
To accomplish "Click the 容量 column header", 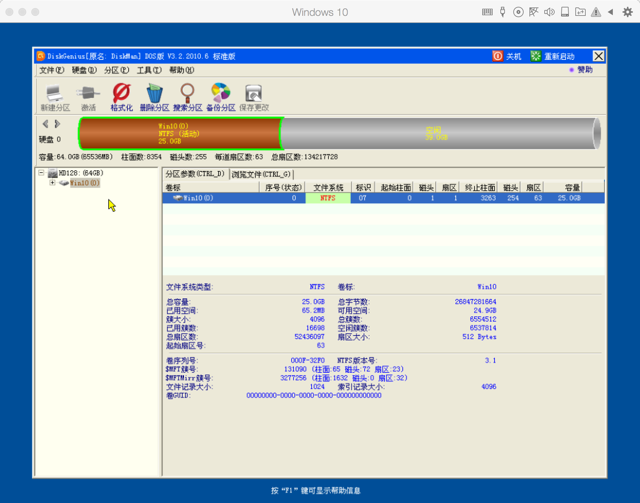I will pos(563,187).
